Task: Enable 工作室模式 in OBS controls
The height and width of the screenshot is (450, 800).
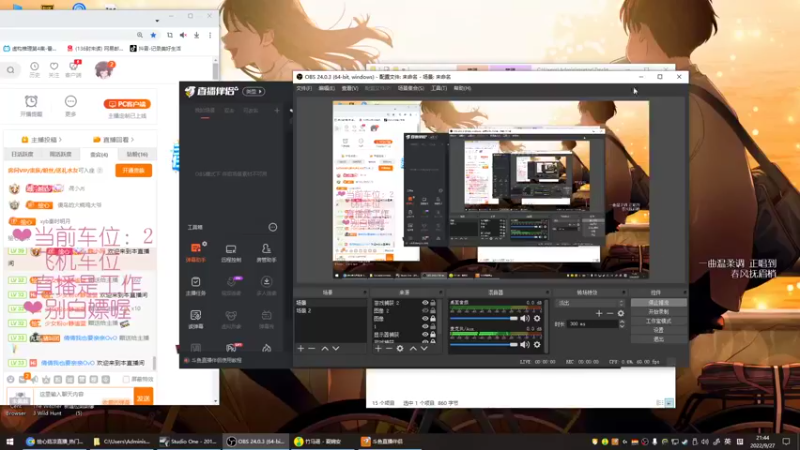Action: pos(658,321)
